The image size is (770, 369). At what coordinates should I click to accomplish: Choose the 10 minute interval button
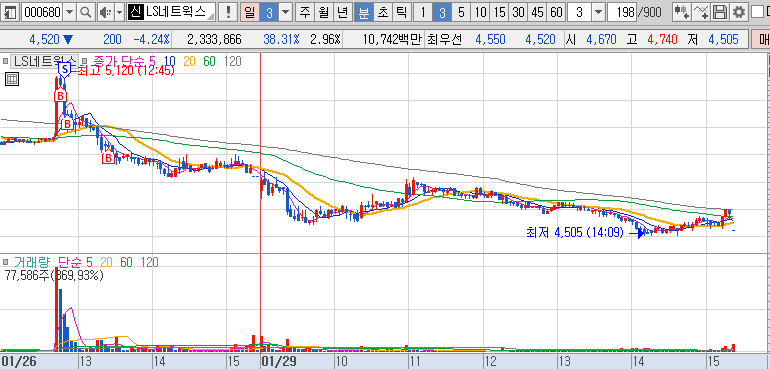click(481, 13)
